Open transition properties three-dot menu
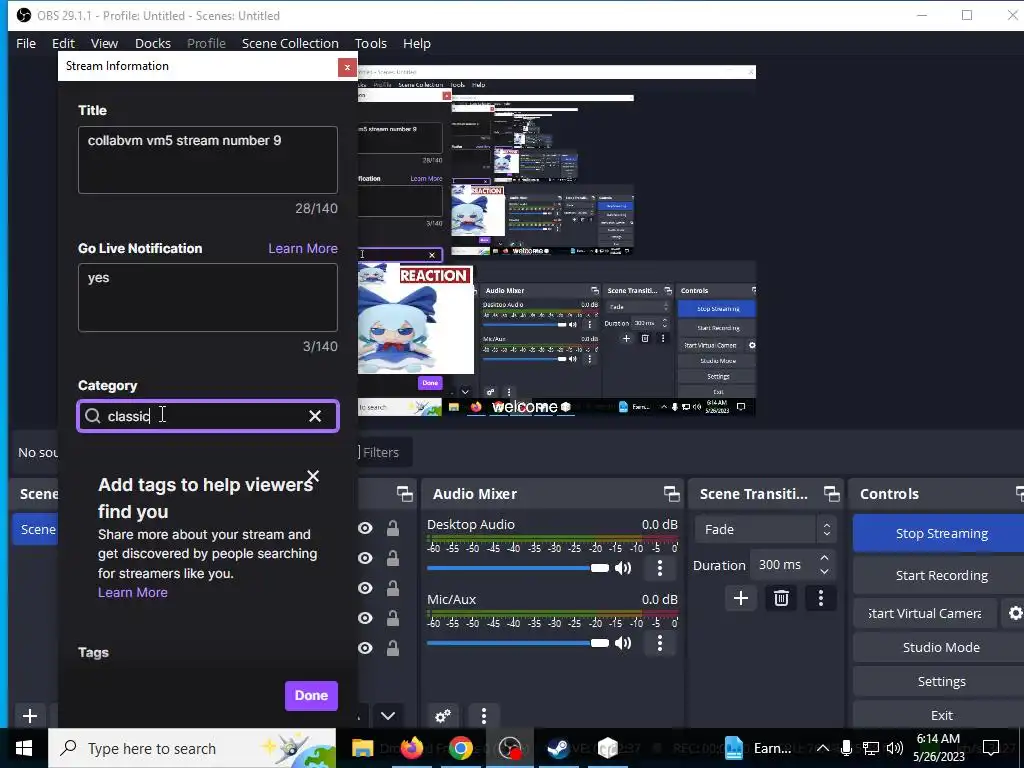1024x768 pixels. (x=821, y=598)
